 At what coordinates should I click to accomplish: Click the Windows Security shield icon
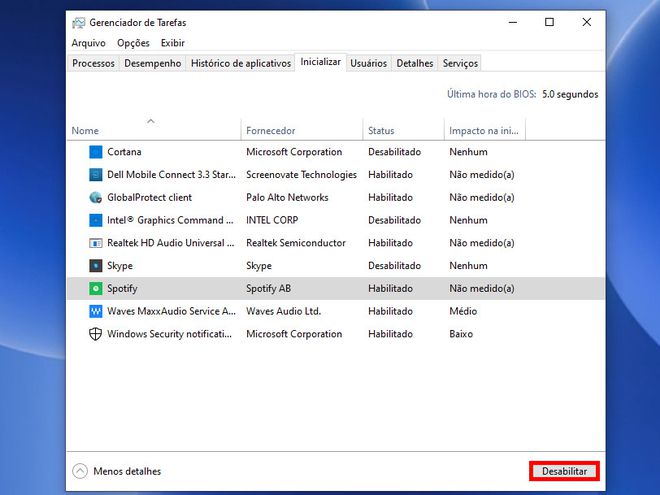coord(96,334)
